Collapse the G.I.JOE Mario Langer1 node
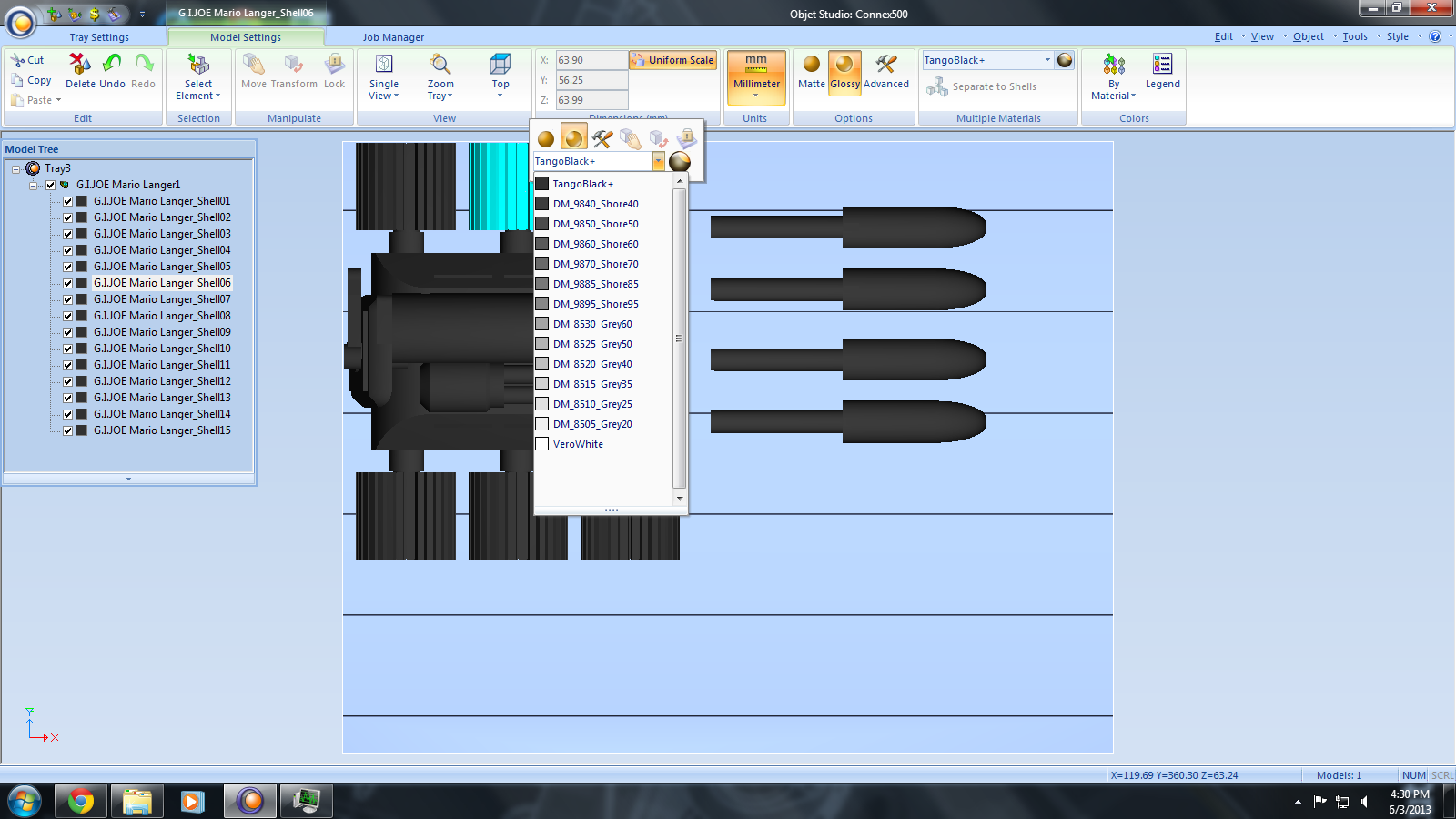1456x819 pixels. click(x=33, y=185)
